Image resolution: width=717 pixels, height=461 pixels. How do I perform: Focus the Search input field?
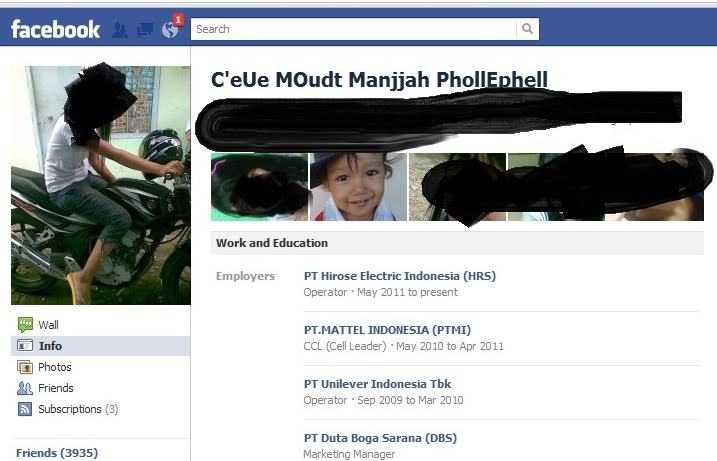[x=353, y=29]
